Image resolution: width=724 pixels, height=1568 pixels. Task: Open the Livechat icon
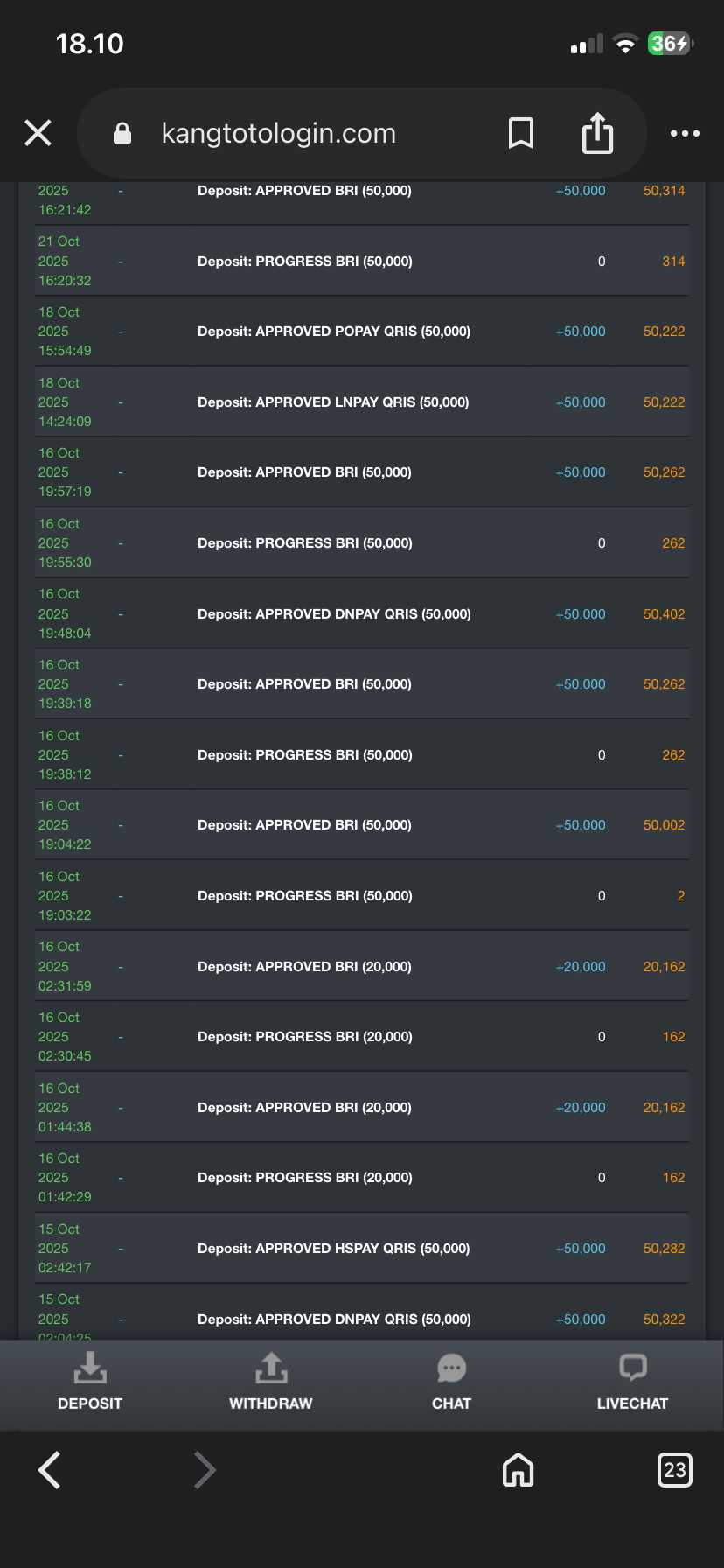click(x=632, y=1367)
